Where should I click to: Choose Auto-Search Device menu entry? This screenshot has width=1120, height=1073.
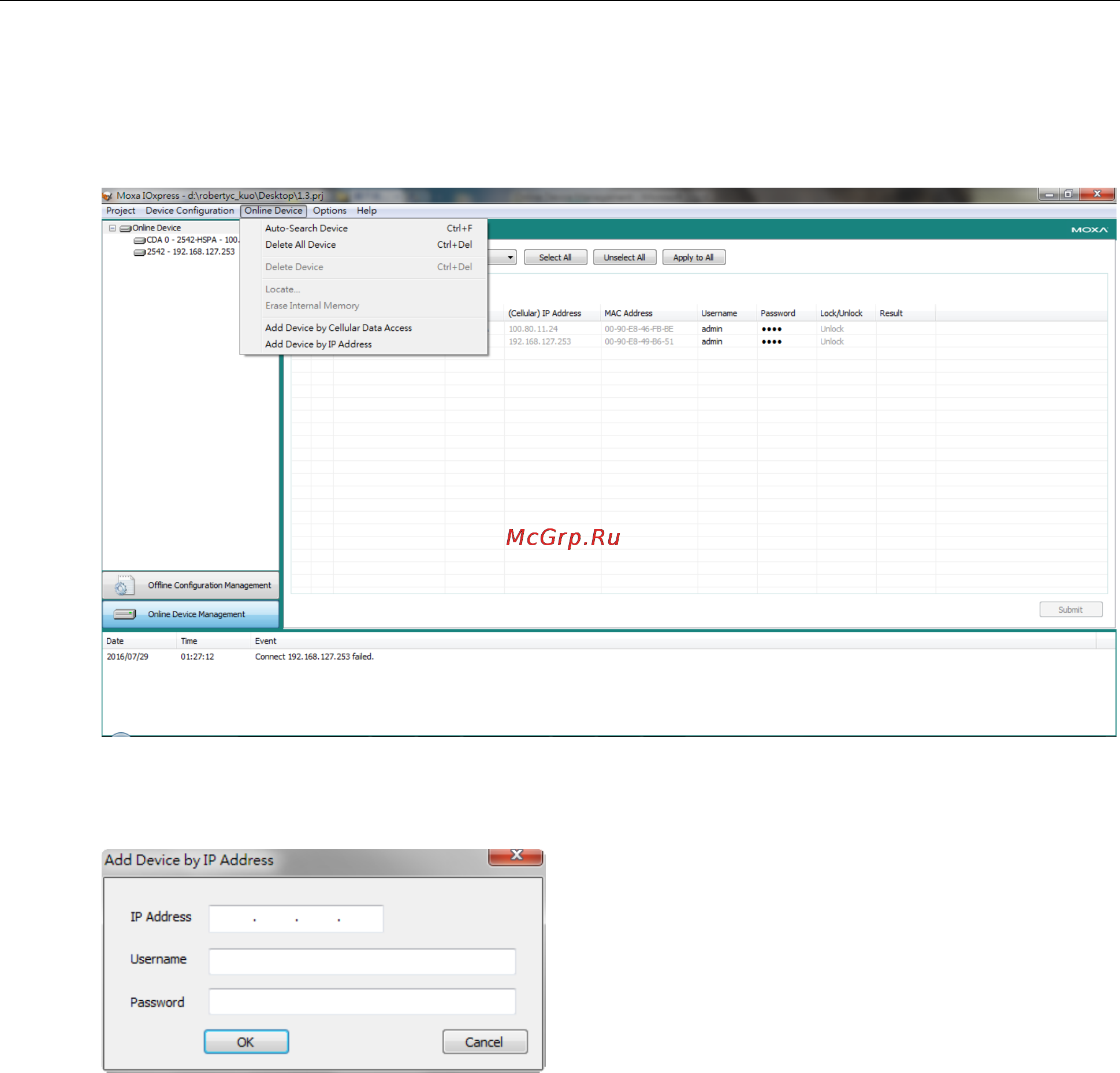click(364, 229)
